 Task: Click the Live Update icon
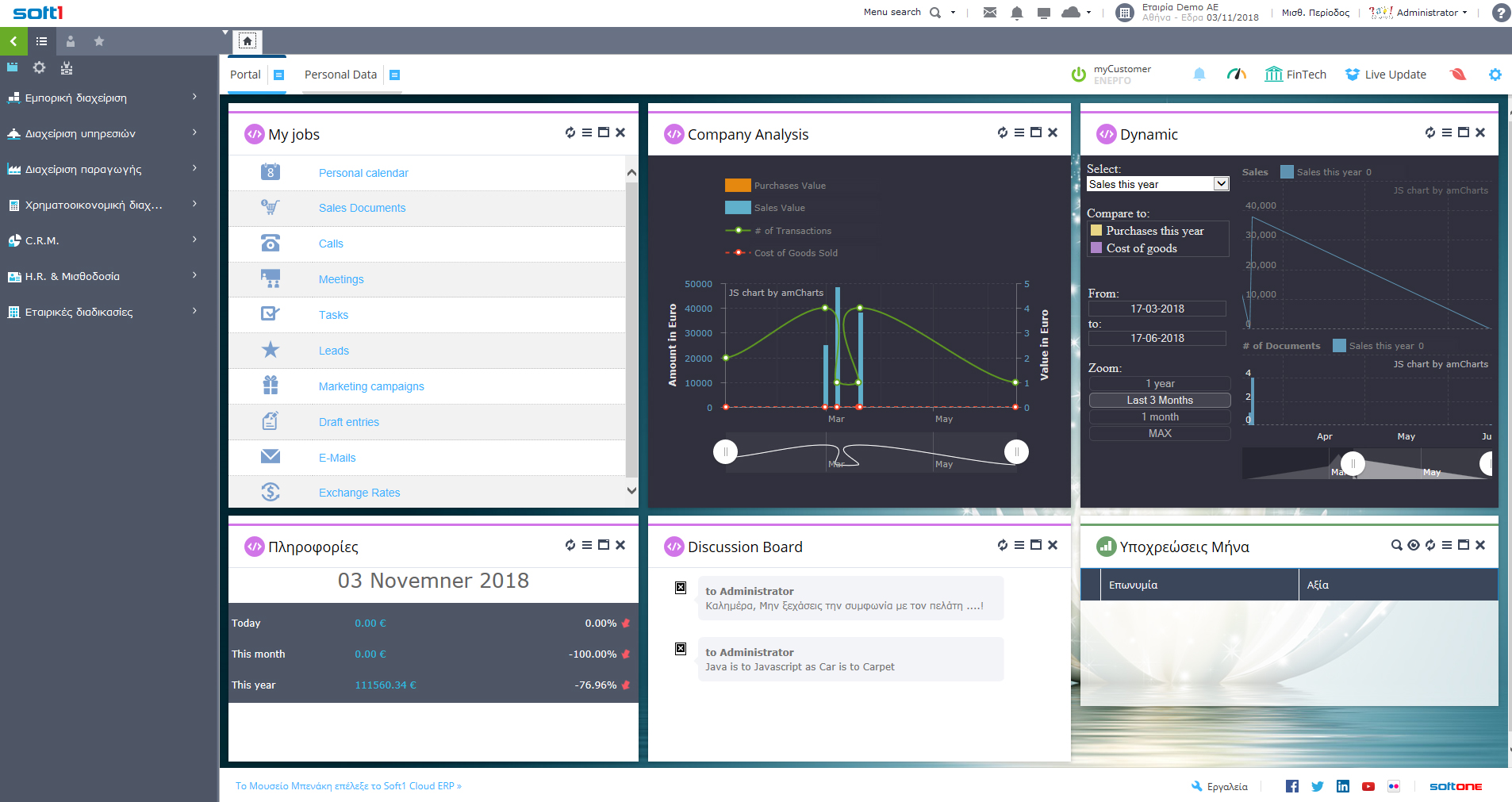tap(1353, 75)
